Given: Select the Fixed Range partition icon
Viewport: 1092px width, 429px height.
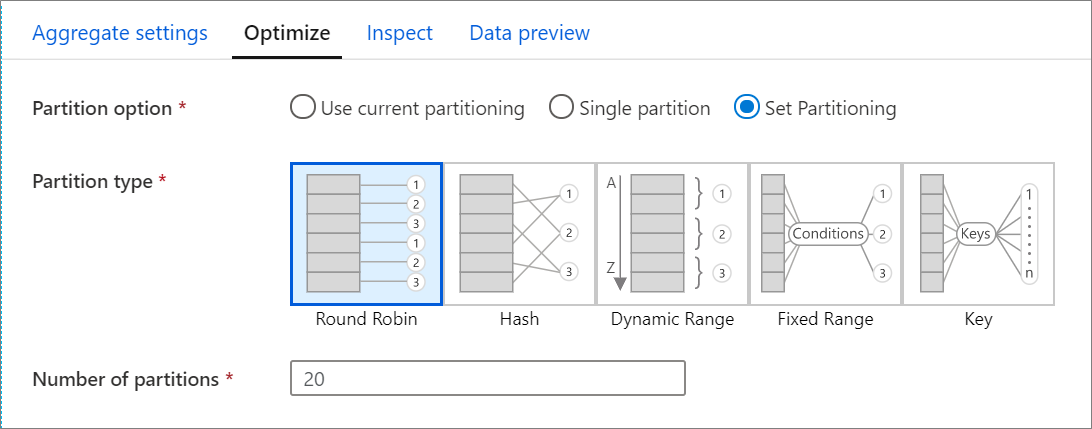Looking at the screenshot, I should pos(825,233).
